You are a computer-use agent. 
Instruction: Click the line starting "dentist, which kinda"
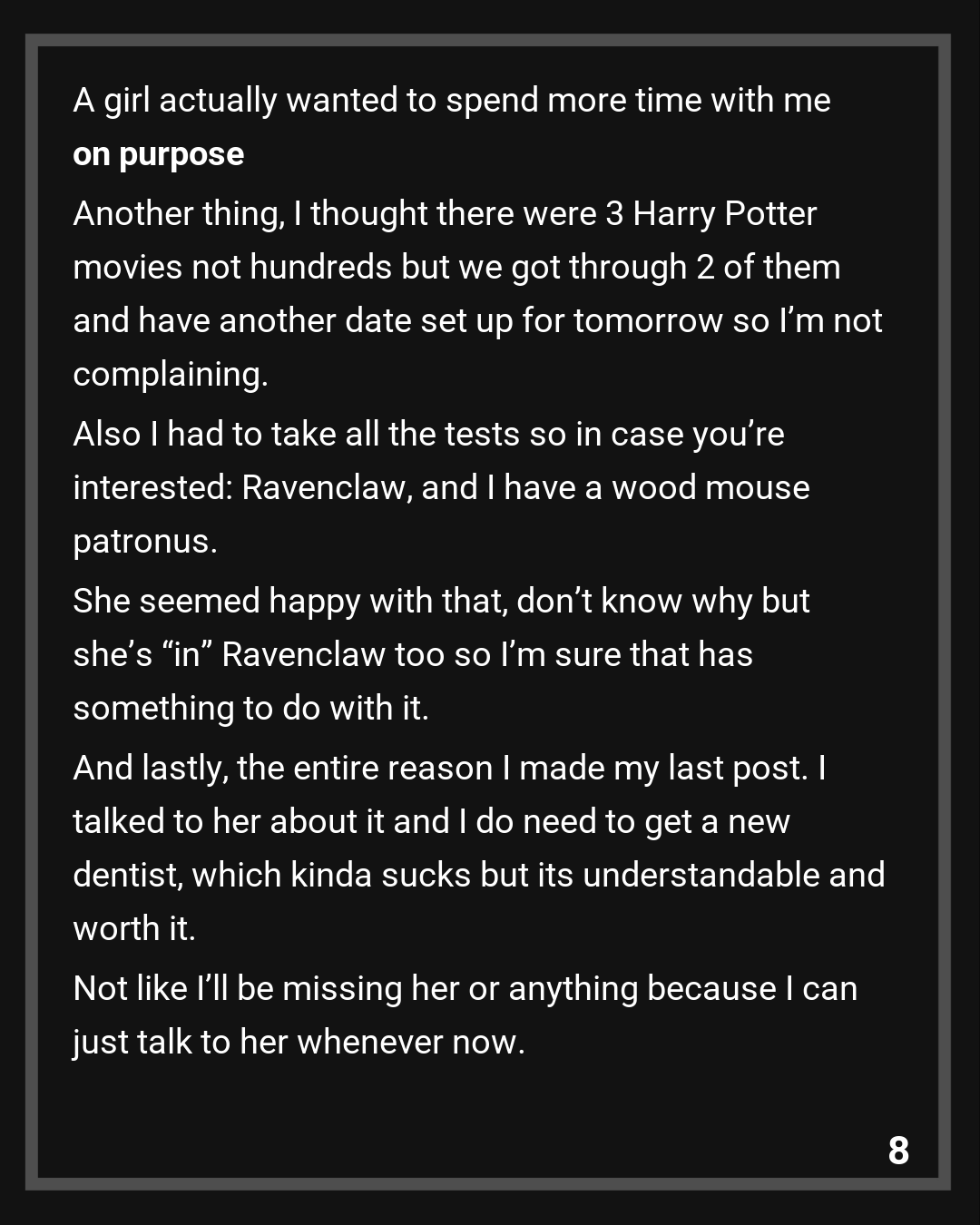tap(478, 875)
